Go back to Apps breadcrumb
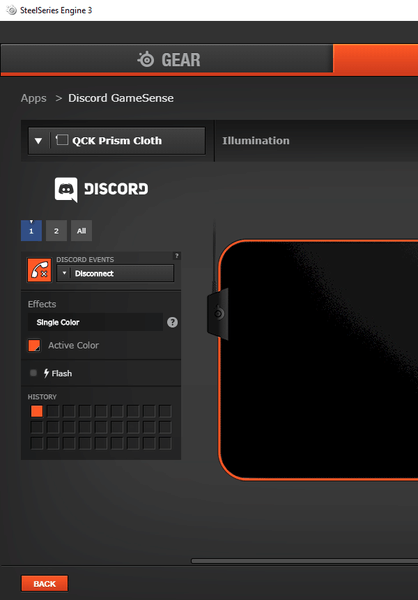The height and width of the screenshot is (600, 418). coord(33,98)
